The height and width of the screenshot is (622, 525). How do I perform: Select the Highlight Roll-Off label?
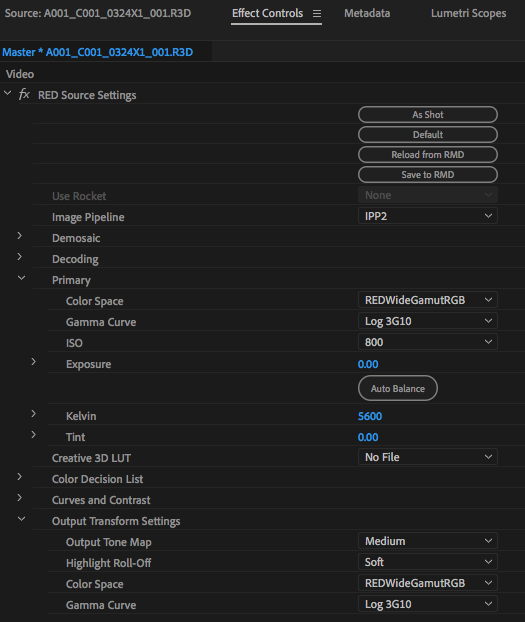click(x=108, y=563)
